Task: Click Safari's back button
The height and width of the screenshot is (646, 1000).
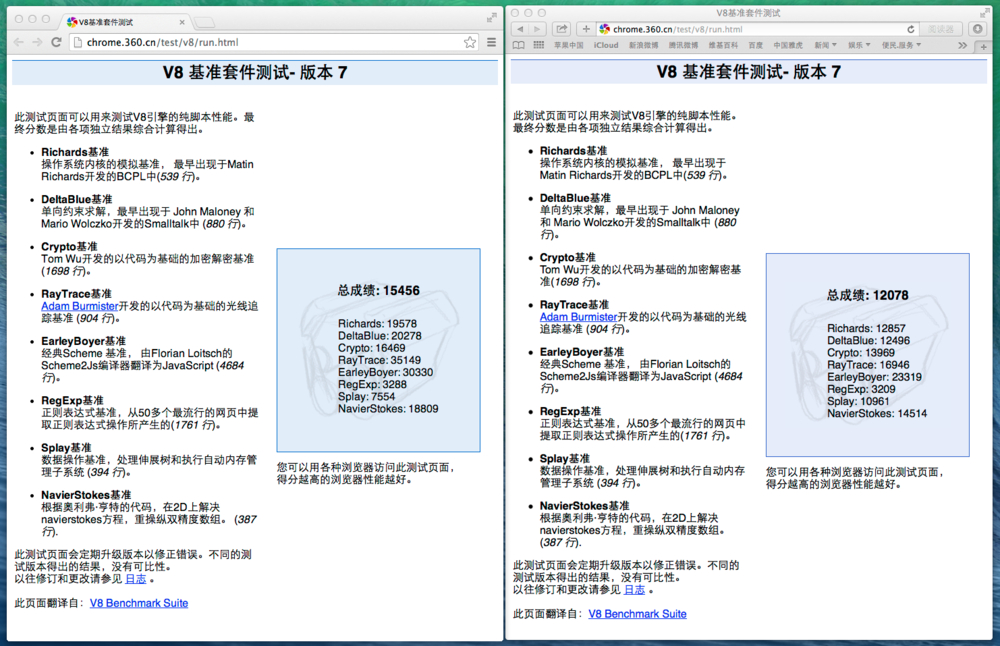Action: tap(521, 29)
